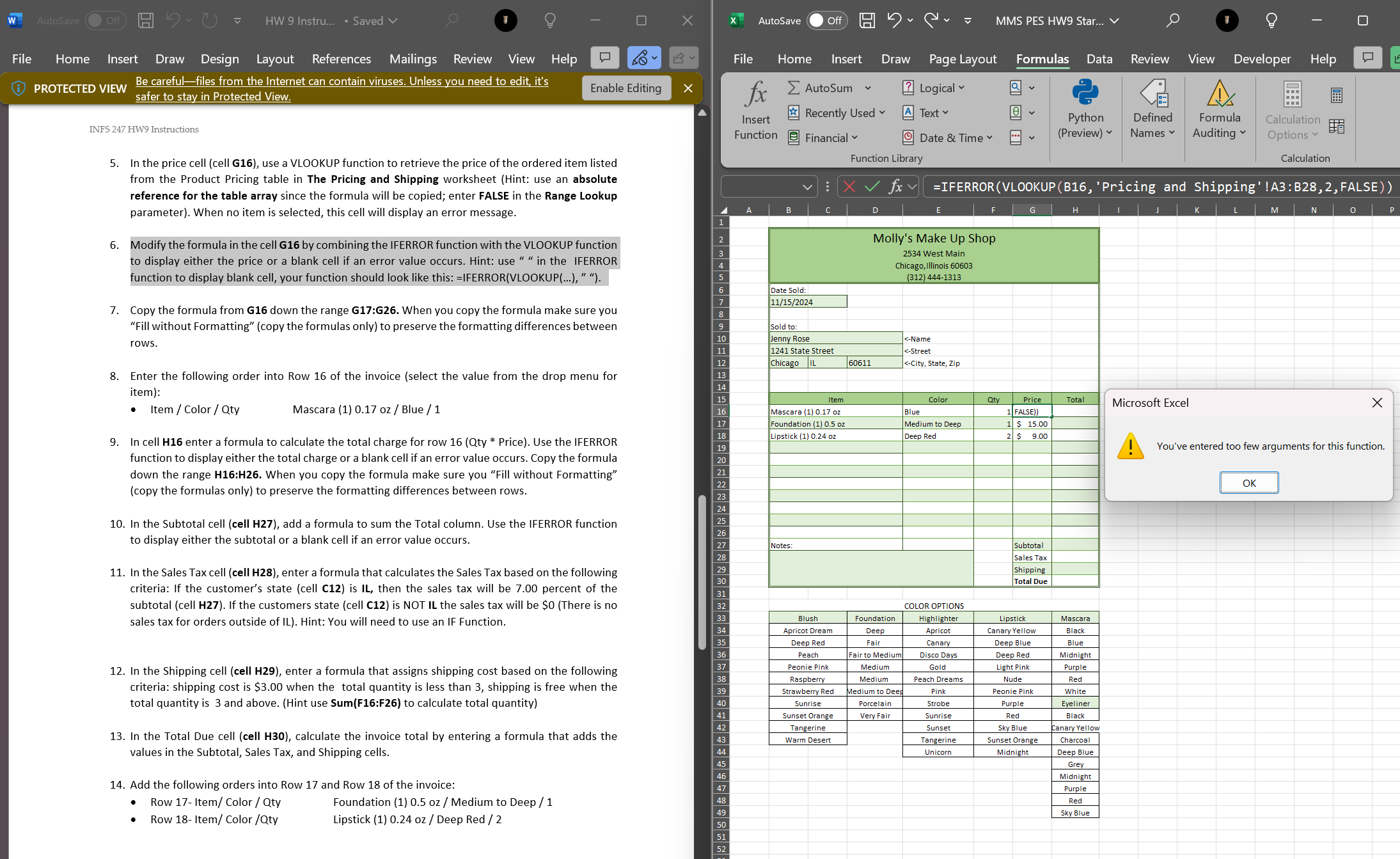Confirm formula with the green checkmark

pos(872,187)
